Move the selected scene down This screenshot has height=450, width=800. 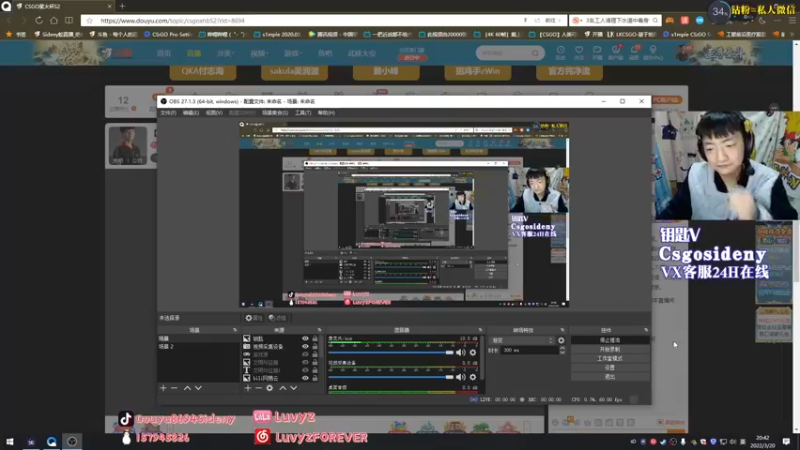(x=198, y=388)
